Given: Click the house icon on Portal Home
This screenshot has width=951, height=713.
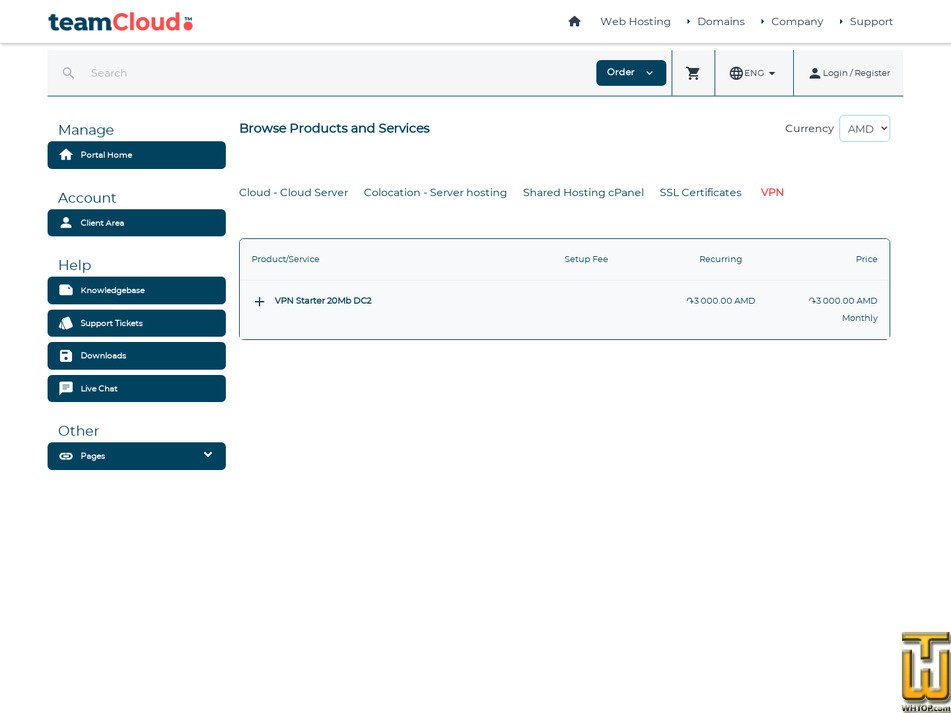Looking at the screenshot, I should (66, 155).
